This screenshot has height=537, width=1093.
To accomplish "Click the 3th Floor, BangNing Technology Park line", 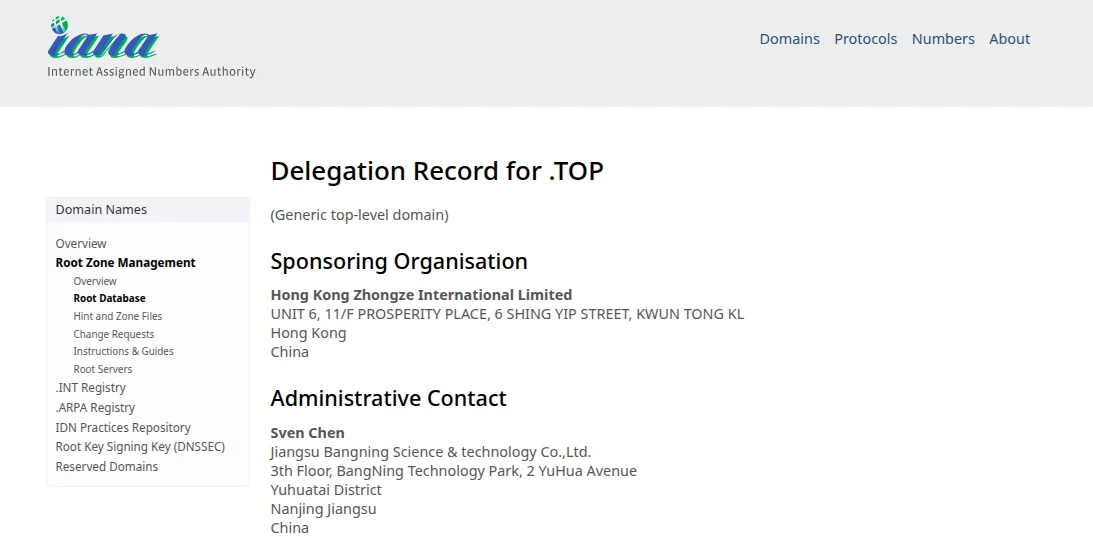I will [x=453, y=471].
